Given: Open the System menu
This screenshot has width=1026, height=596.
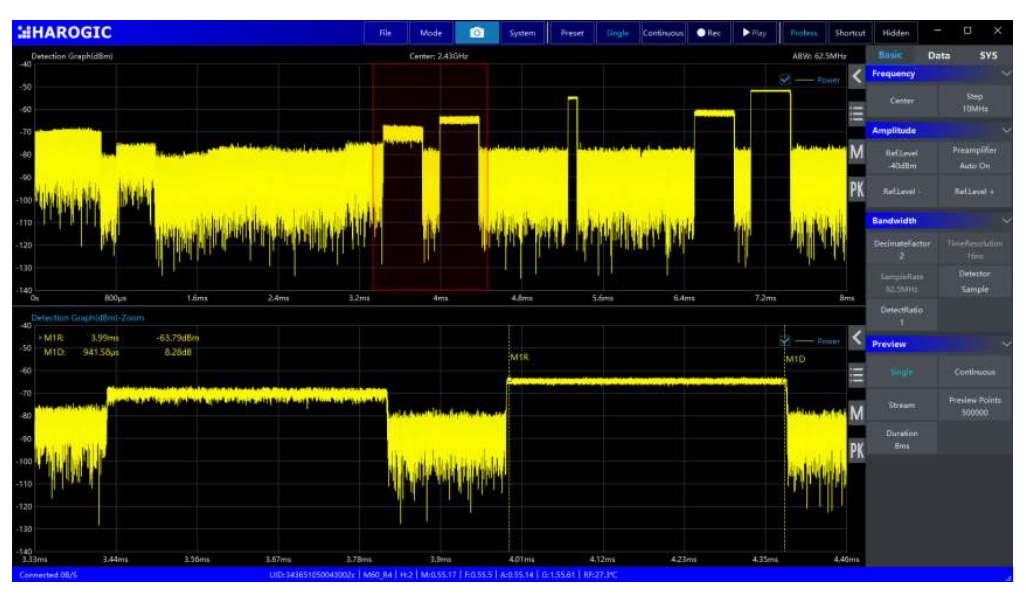Looking at the screenshot, I should point(522,33).
